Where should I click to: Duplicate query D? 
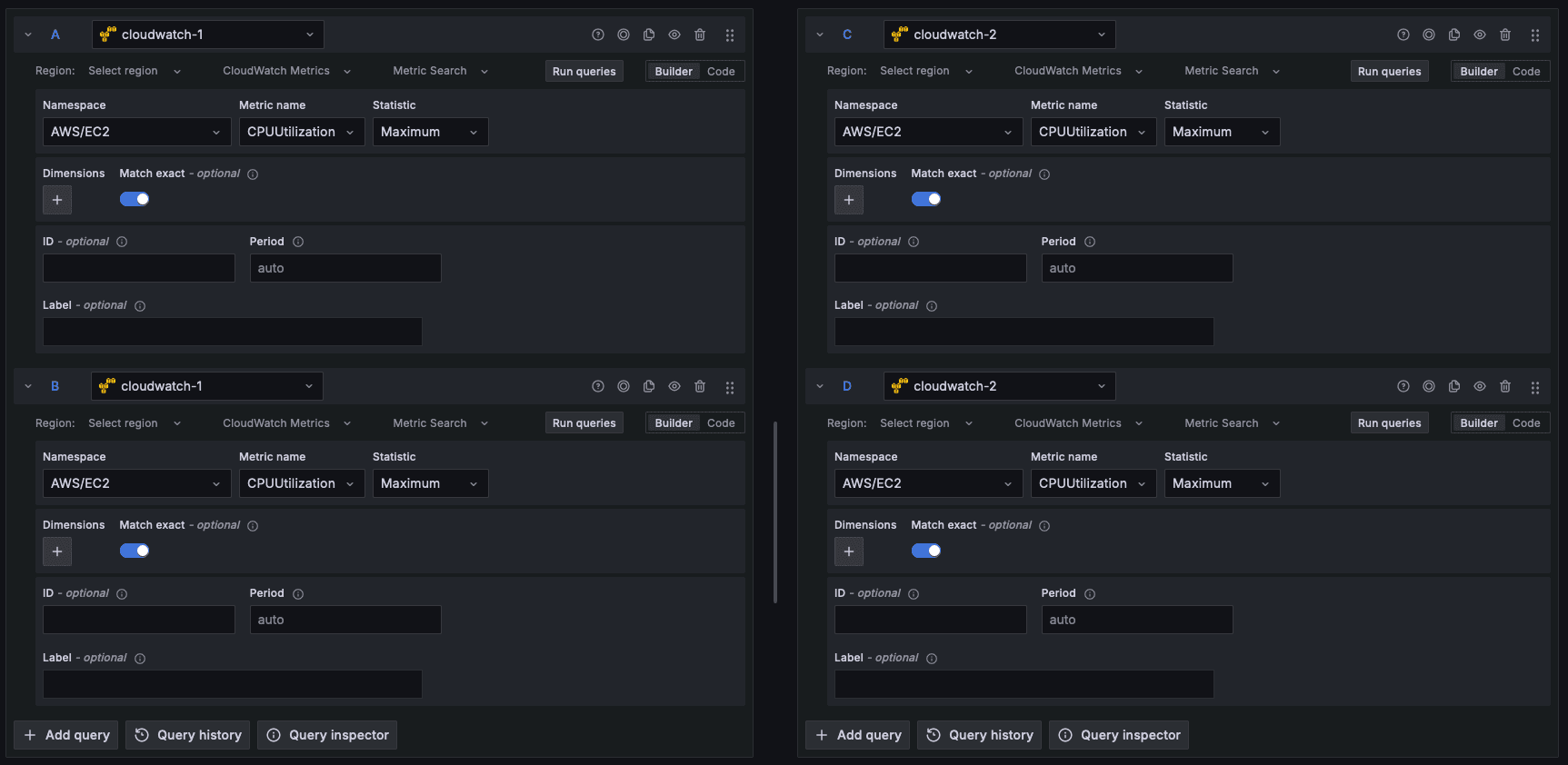coord(1454,386)
